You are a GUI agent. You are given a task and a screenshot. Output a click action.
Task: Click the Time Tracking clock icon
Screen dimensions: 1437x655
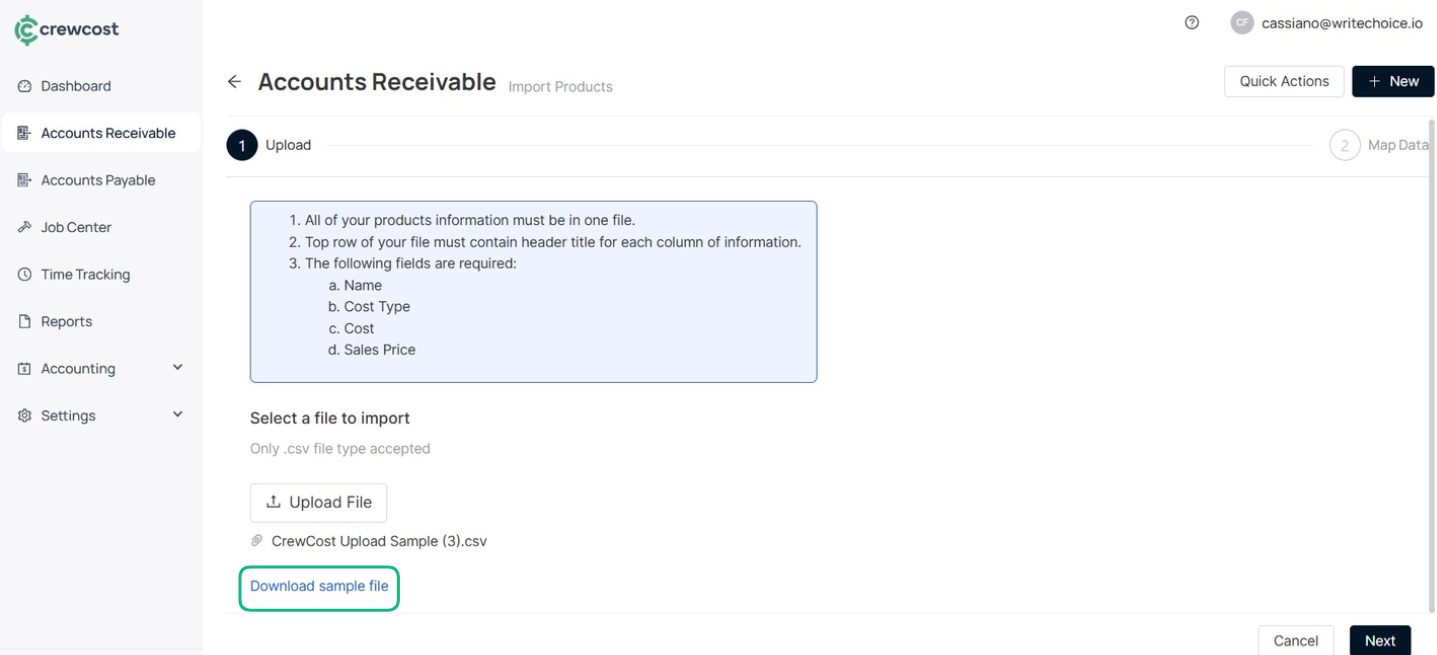pos(24,274)
